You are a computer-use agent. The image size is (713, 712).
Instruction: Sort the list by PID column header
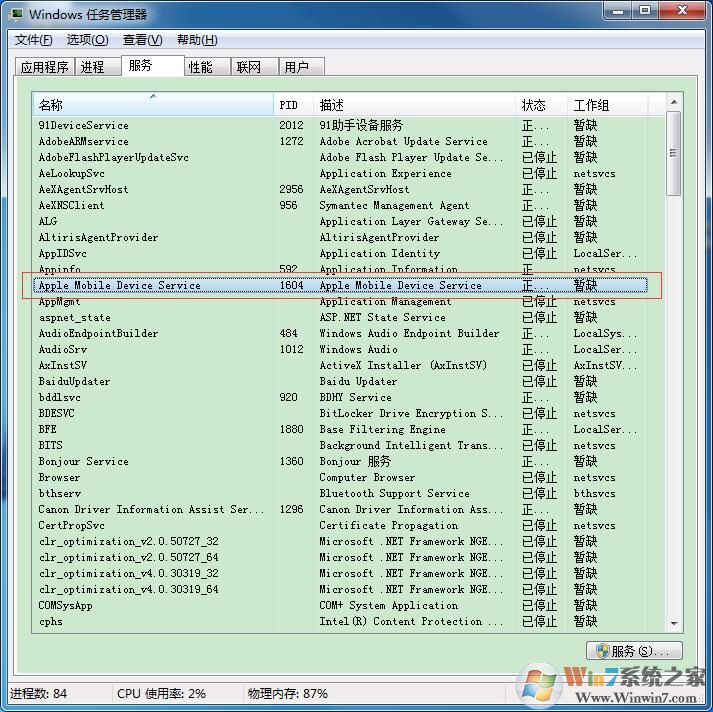click(292, 105)
